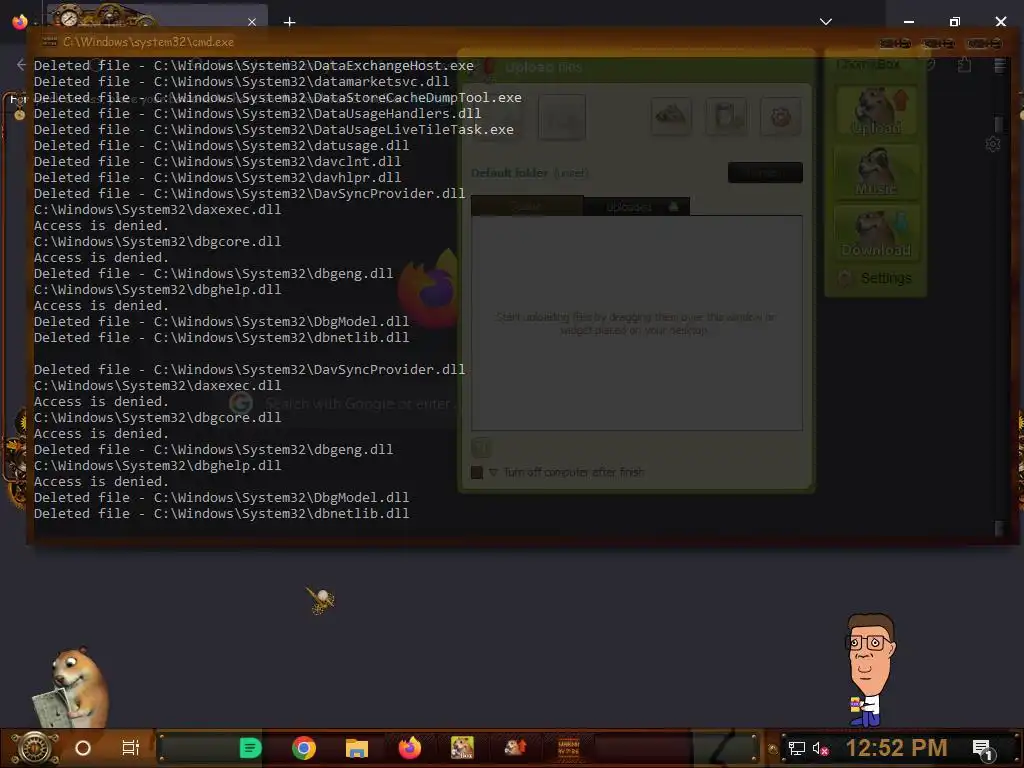Screen dimensions: 1024x768
Task: Click hamster reading newspaper desktop widget
Action: 71,687
